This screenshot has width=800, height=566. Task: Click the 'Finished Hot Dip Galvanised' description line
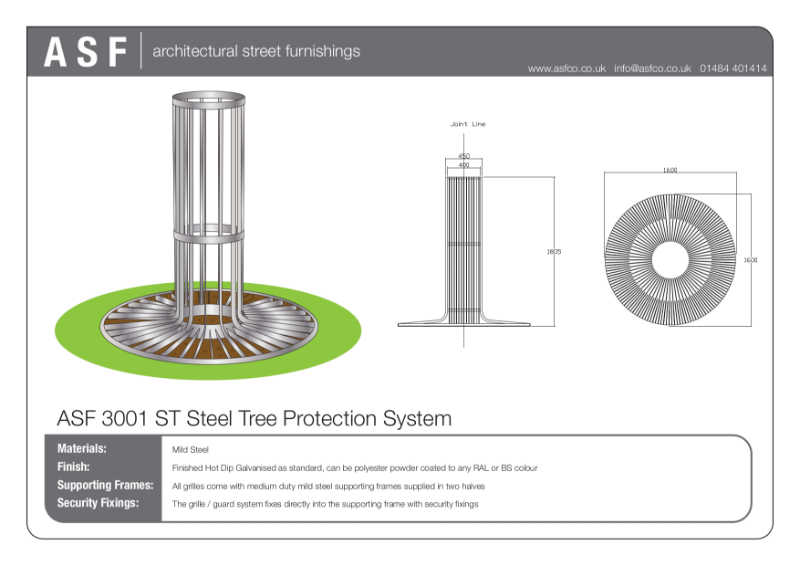(x=355, y=468)
